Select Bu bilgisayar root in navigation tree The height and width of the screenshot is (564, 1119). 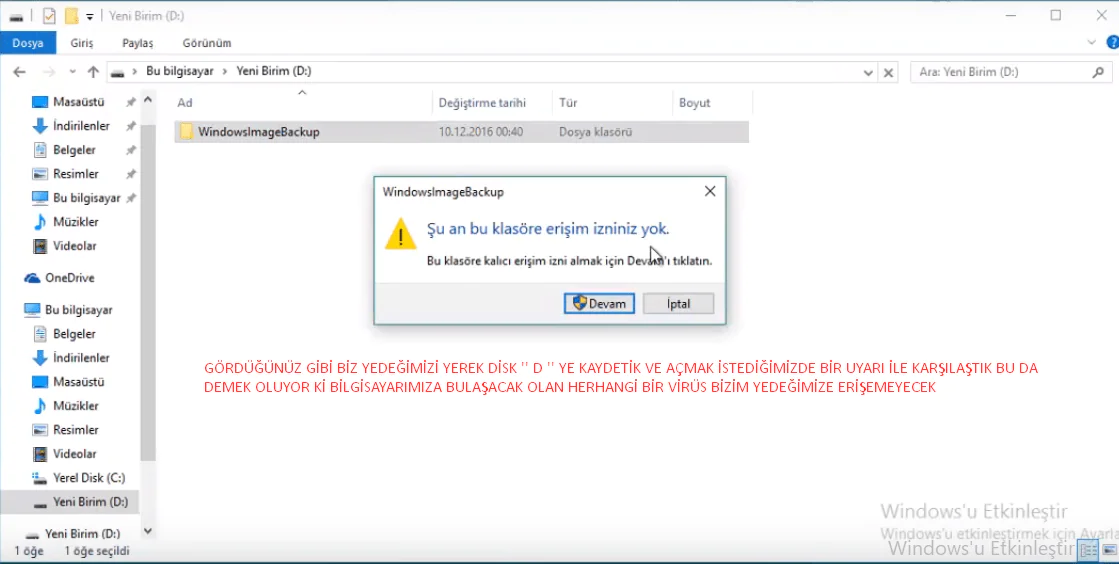point(79,310)
